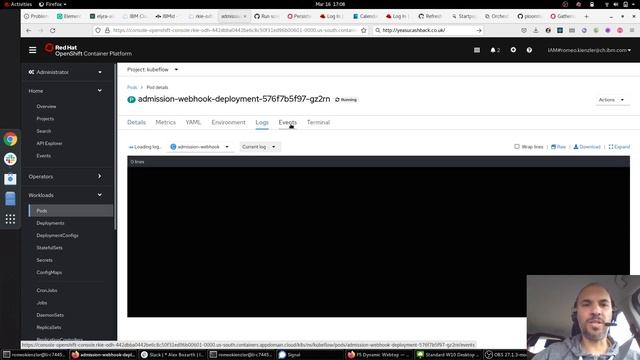This screenshot has width=640, height=360.
Task: Switch to the Environment tab
Action: point(228,122)
